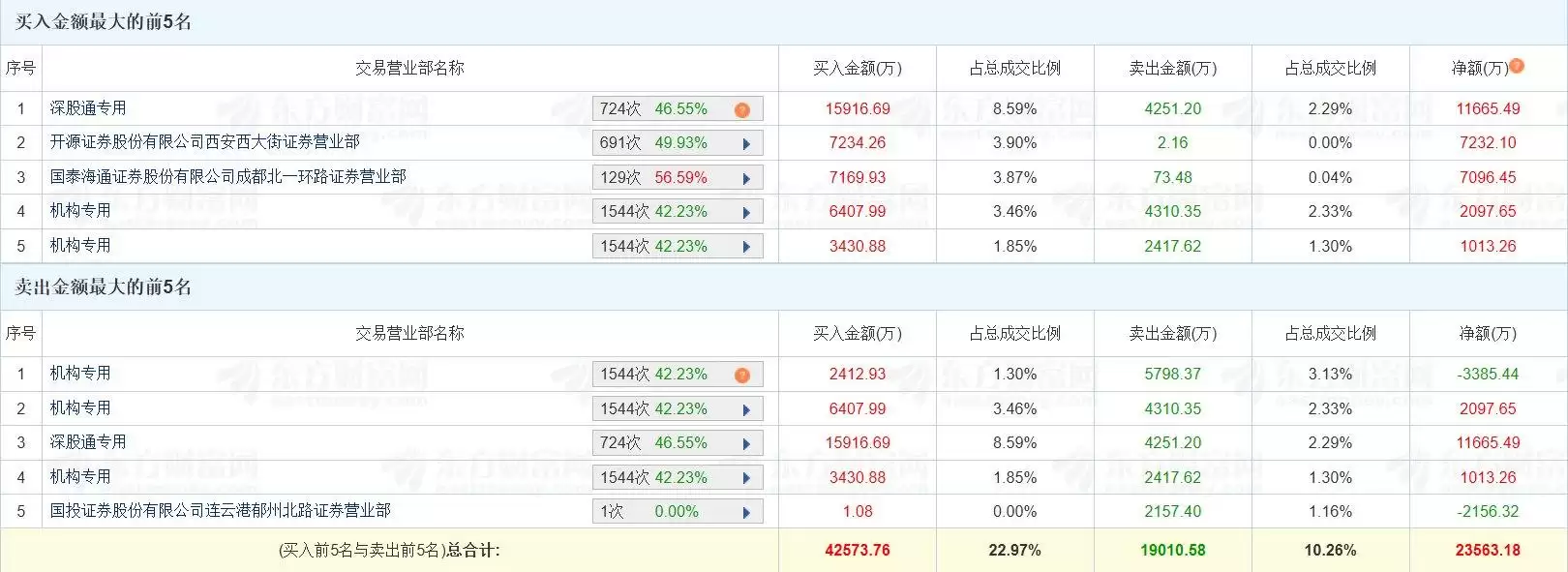Select 深股通专用 in the buy top-5 table
Screen dimensions: 1568x572
tap(88, 108)
